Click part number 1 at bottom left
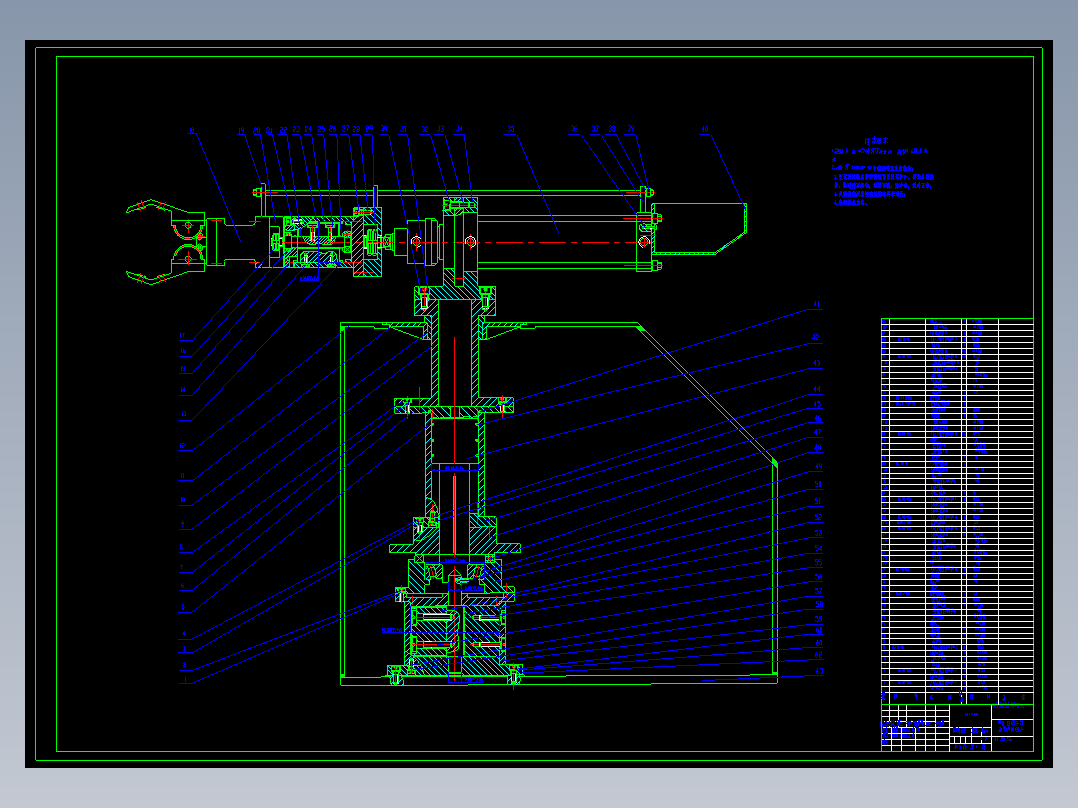The width and height of the screenshot is (1078, 808). point(184,679)
